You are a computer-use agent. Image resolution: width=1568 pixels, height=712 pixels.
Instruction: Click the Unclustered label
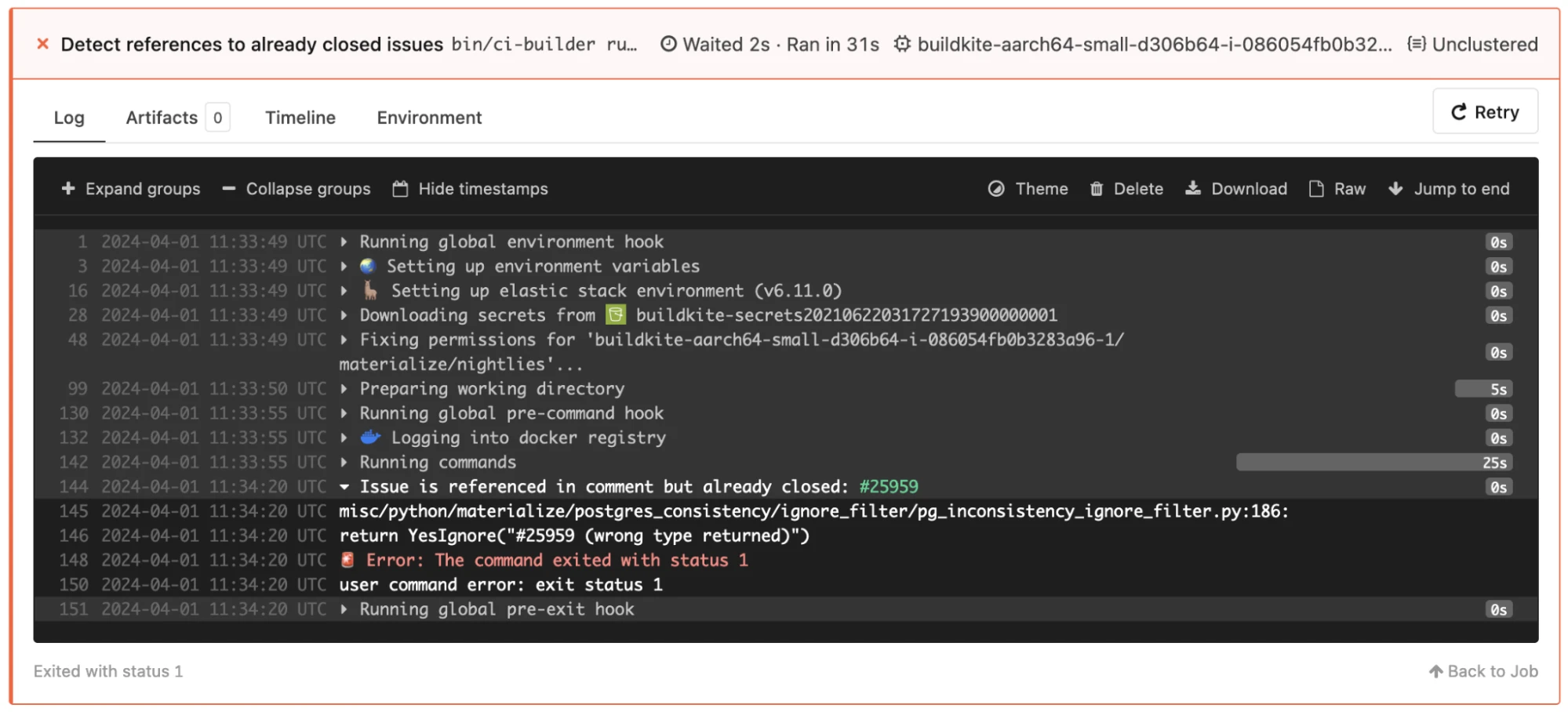[x=1485, y=44]
